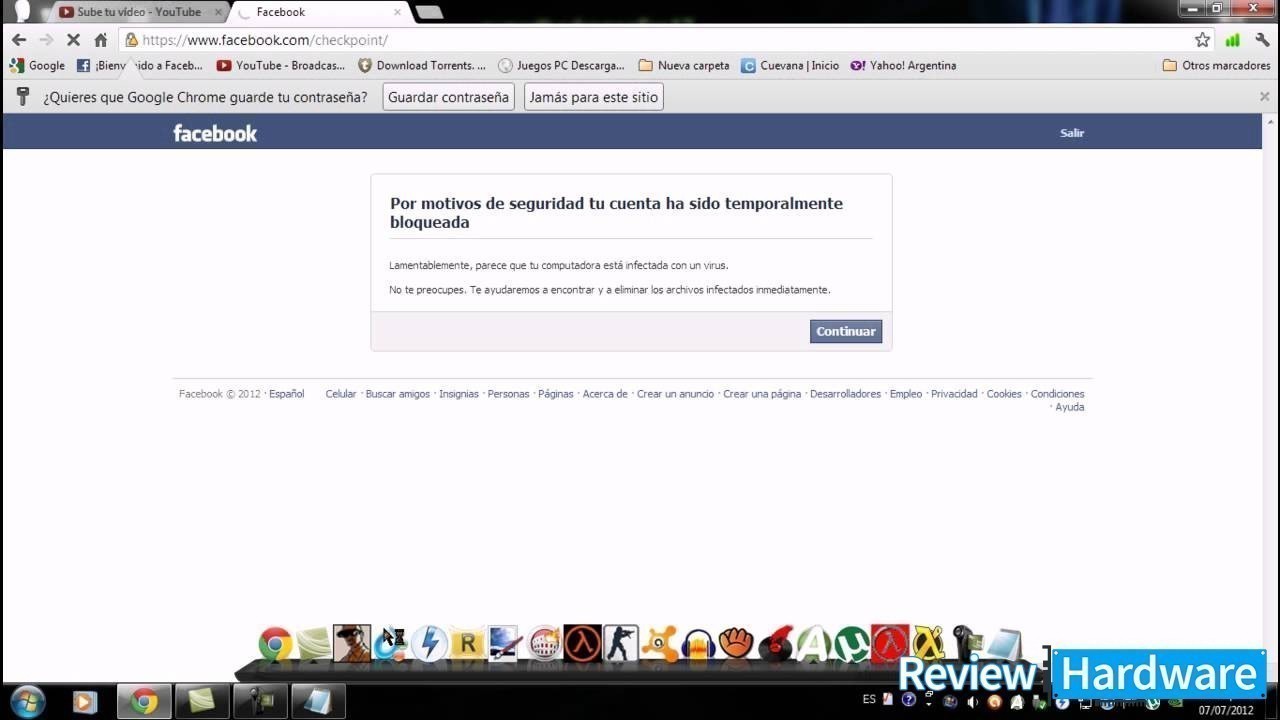Open the YouTube - Broadcast bookmark

pyautogui.click(x=281, y=65)
